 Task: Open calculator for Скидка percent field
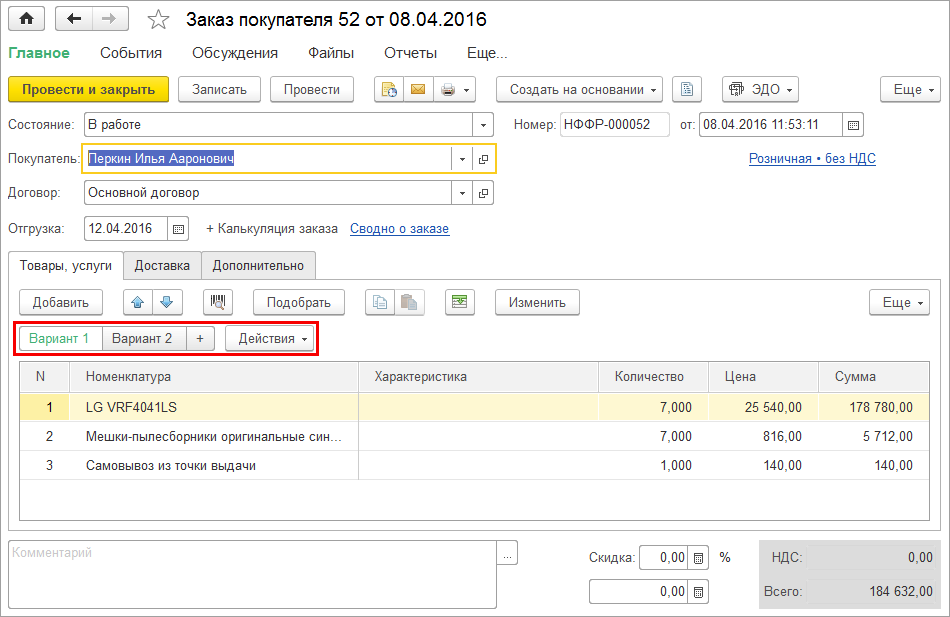pyautogui.click(x=700, y=558)
